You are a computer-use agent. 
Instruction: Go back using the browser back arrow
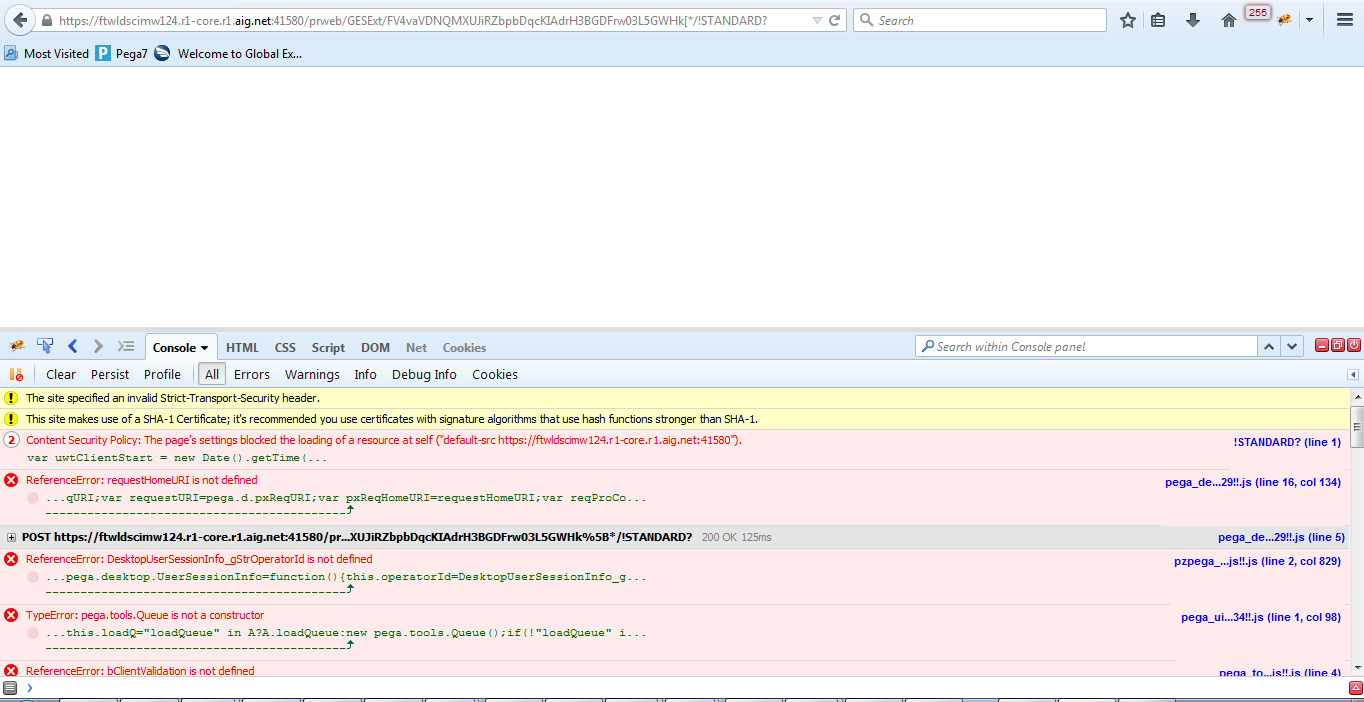(x=19, y=20)
